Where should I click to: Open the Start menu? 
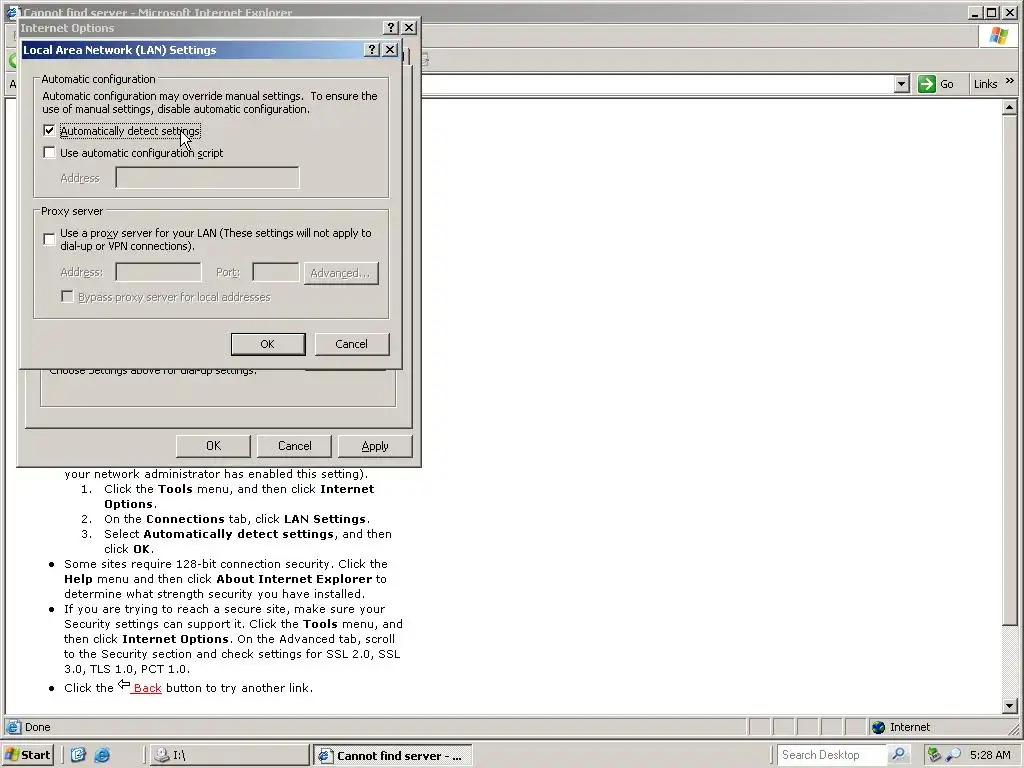click(x=27, y=755)
